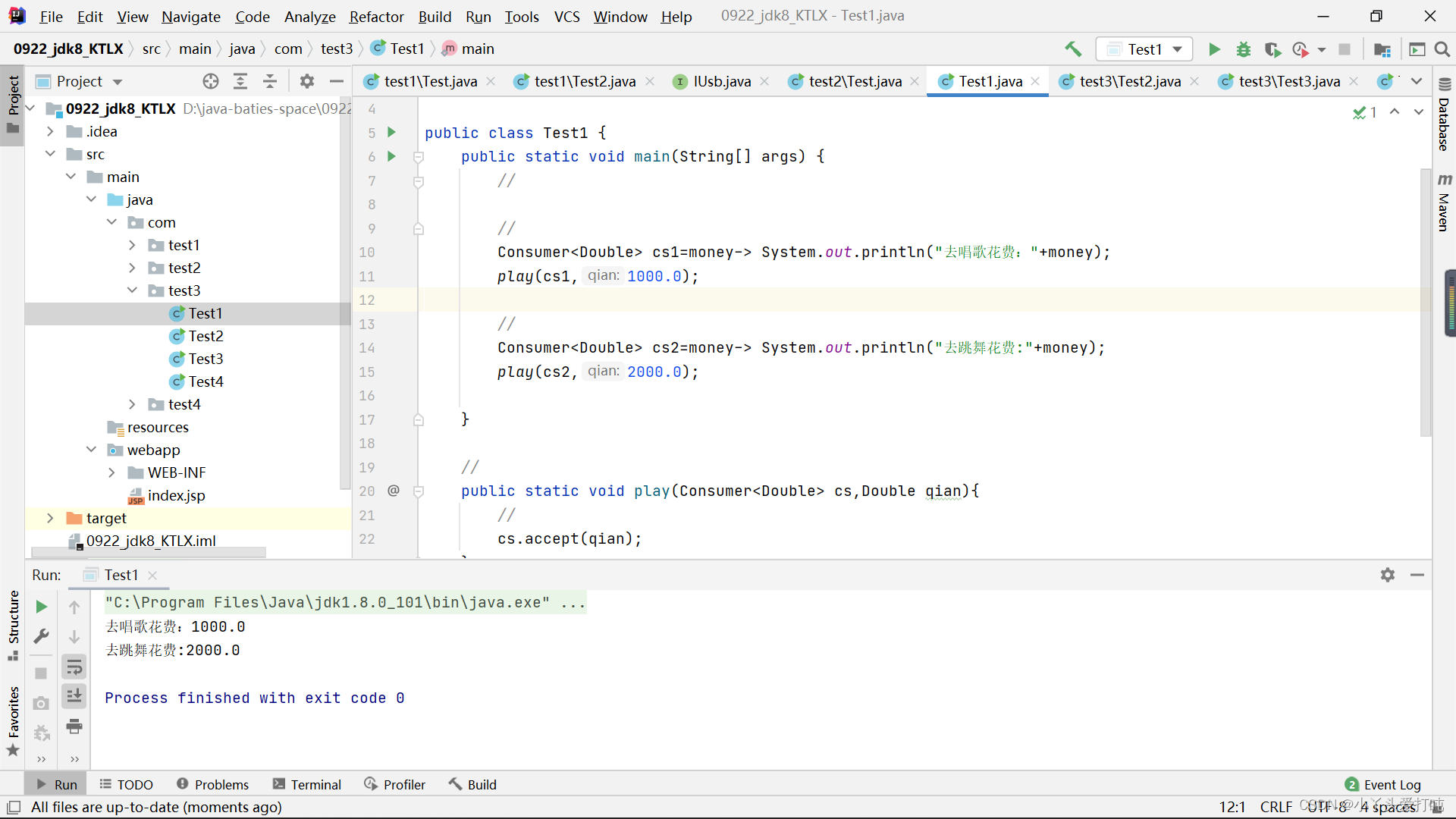Open the Problems tool window

pos(212,784)
